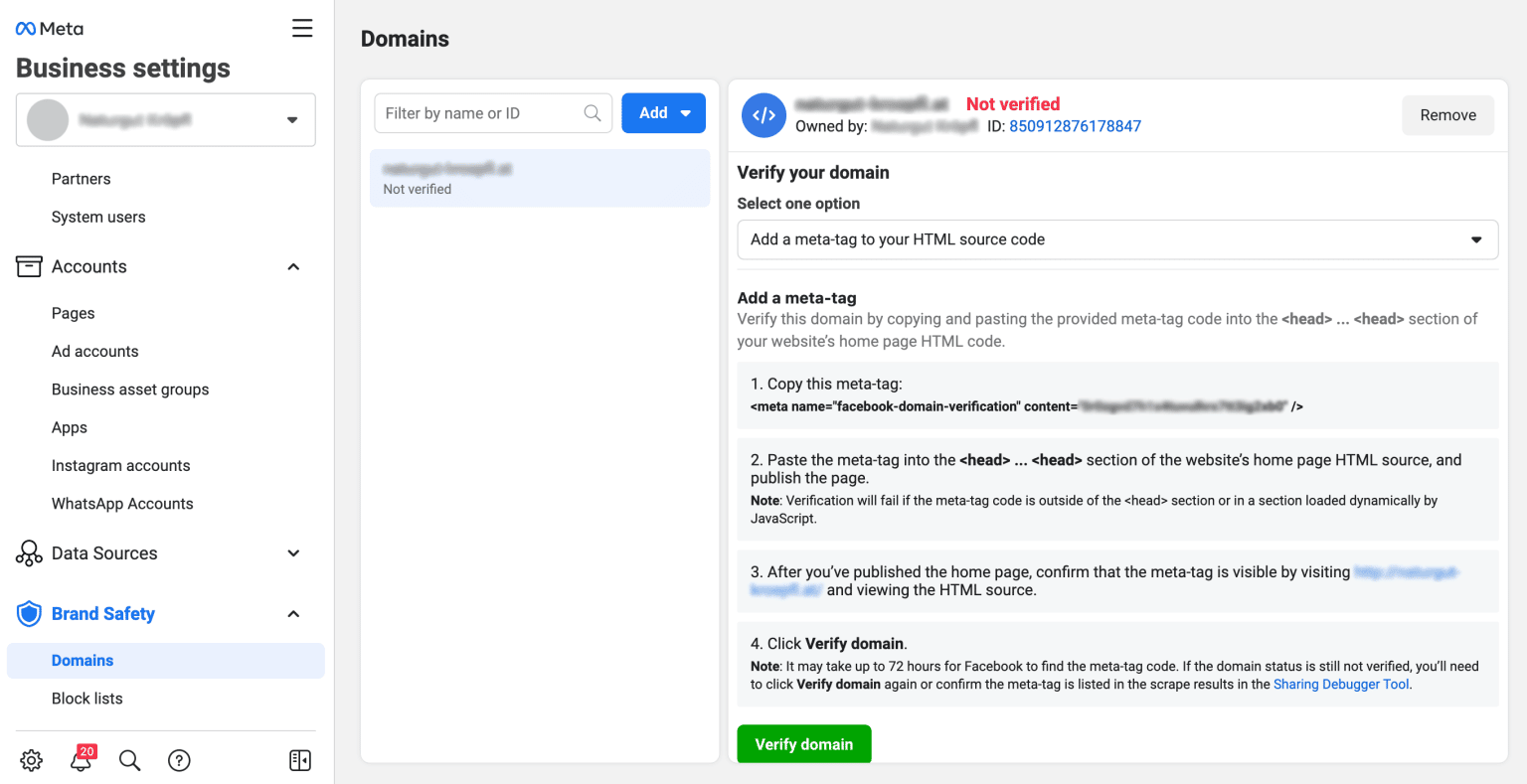This screenshot has height=784, width=1527.
Task: Click the settings gear icon
Action: tap(31, 760)
